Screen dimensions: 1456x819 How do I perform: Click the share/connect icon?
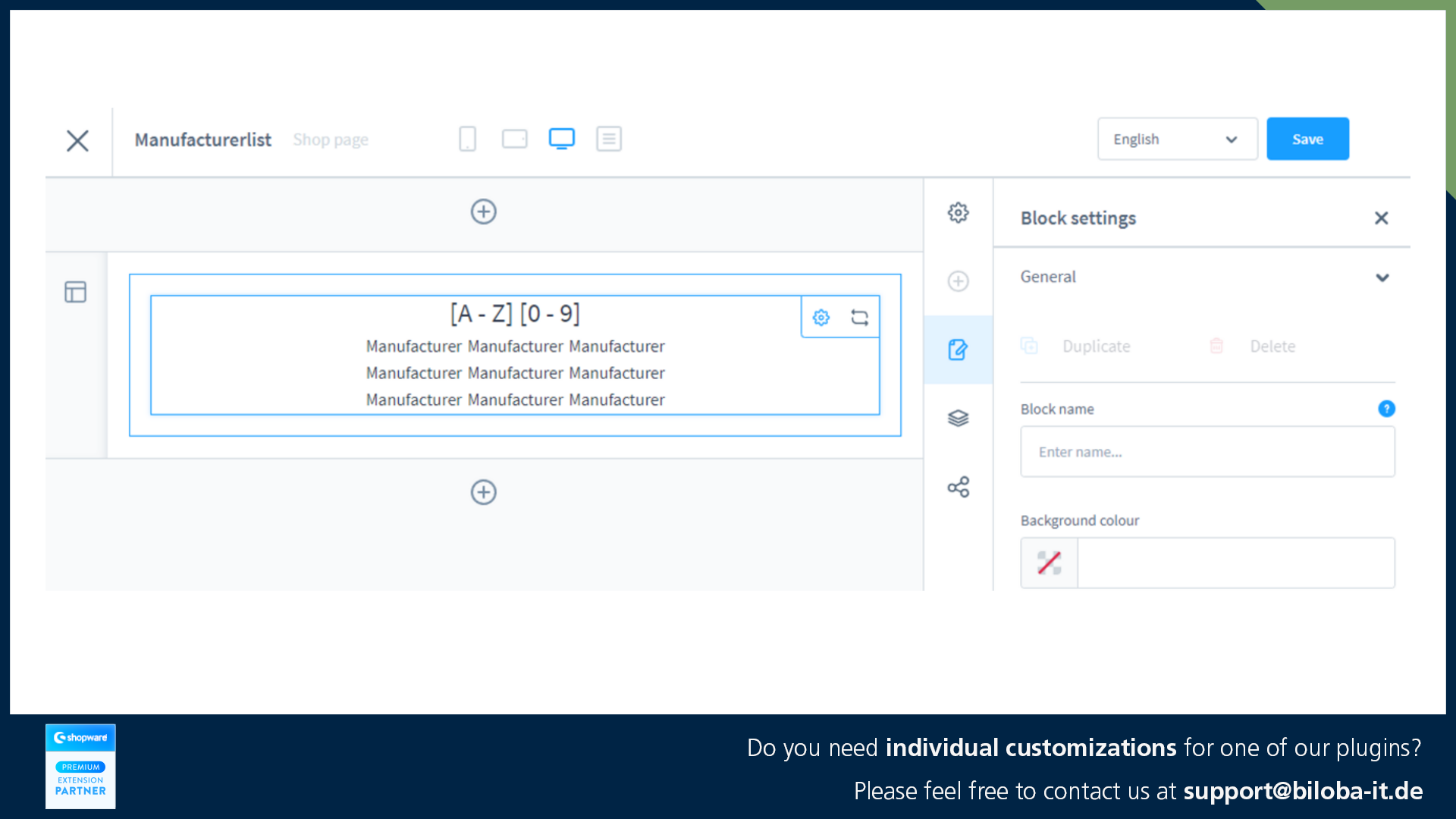[958, 488]
